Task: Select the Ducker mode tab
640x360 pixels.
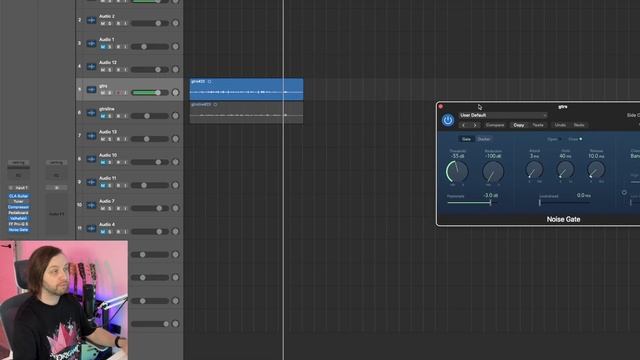Action: click(484, 139)
